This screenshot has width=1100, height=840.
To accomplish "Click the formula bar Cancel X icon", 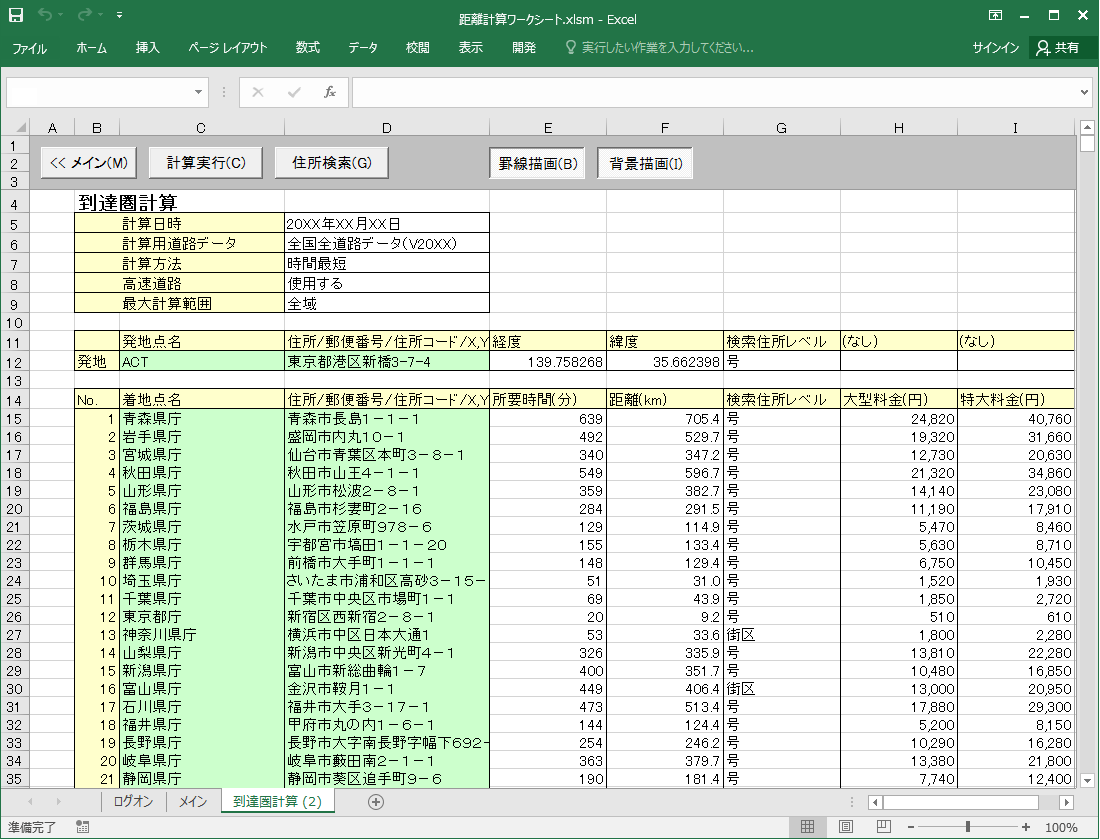I will coord(257,92).
